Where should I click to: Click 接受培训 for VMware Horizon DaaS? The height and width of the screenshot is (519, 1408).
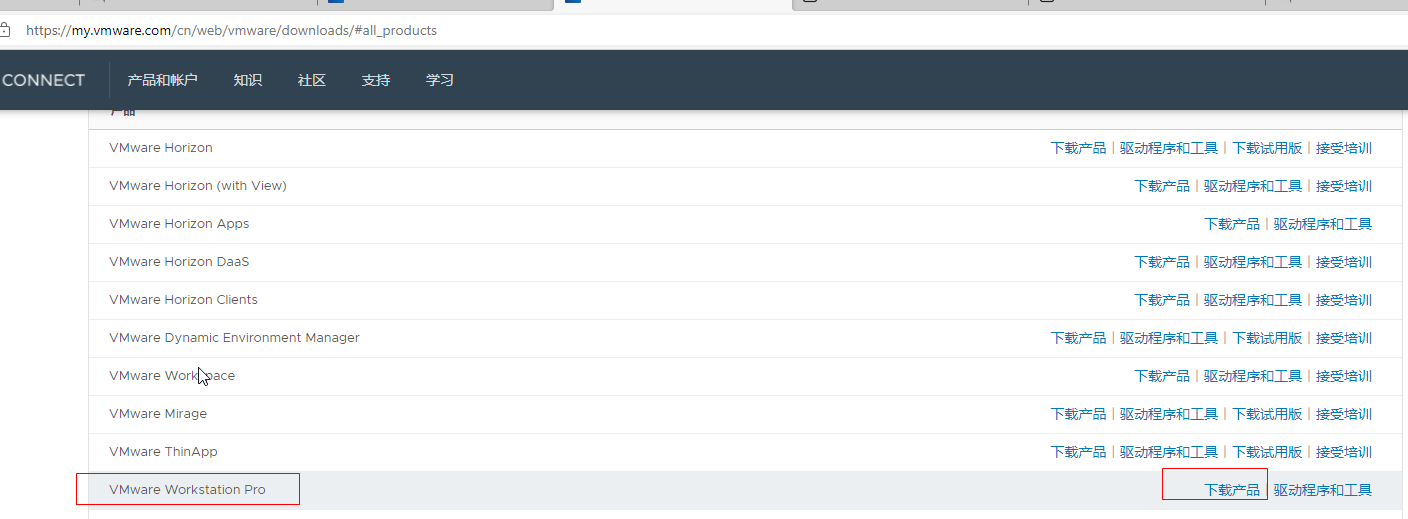click(x=1344, y=262)
